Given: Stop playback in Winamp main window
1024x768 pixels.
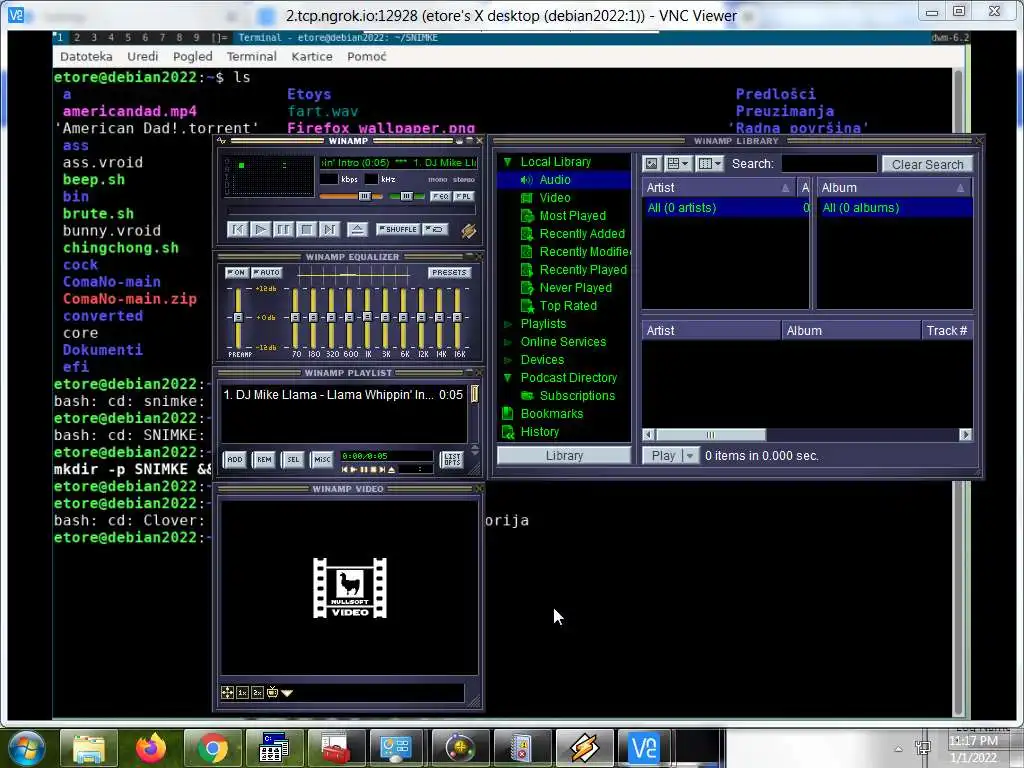Looking at the screenshot, I should click(x=306, y=229).
